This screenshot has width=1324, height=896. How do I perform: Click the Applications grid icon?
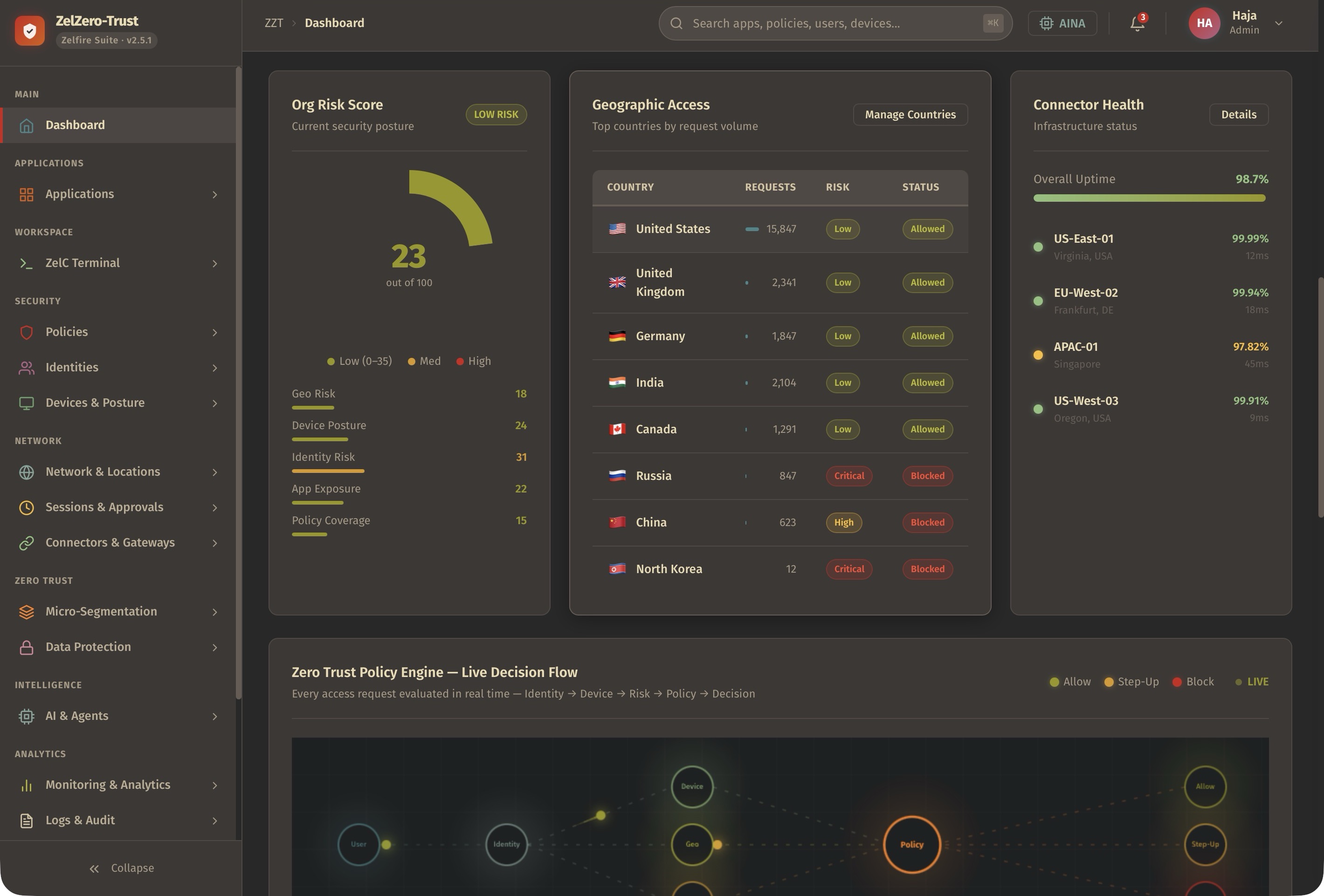coord(26,194)
